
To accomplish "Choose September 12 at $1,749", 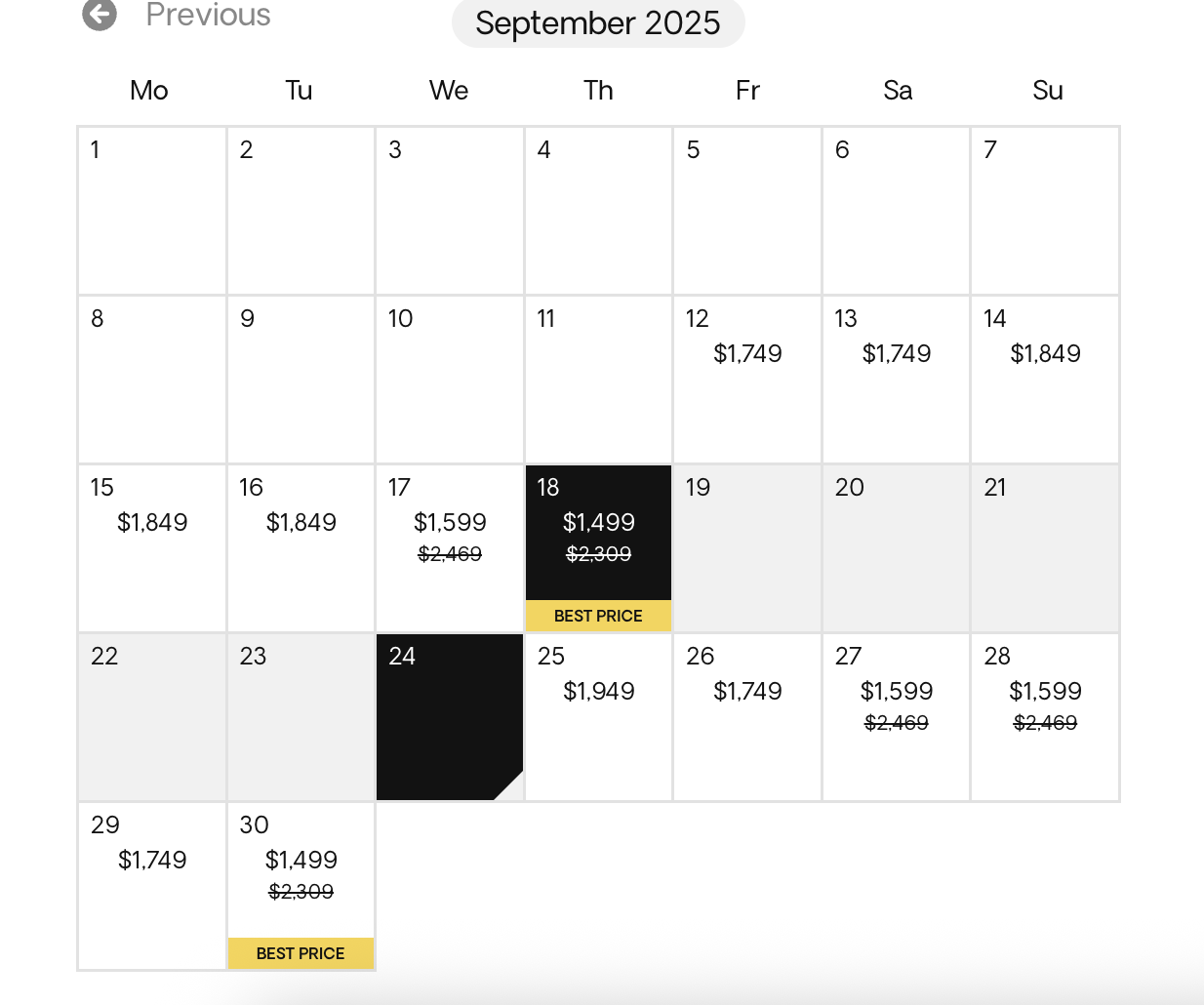I will [x=747, y=380].
